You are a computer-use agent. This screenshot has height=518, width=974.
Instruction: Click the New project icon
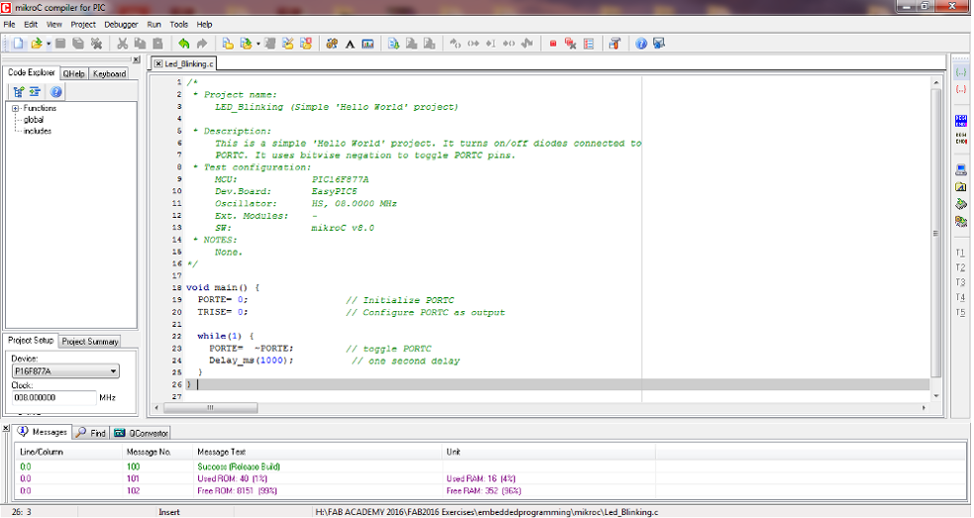[x=228, y=43]
